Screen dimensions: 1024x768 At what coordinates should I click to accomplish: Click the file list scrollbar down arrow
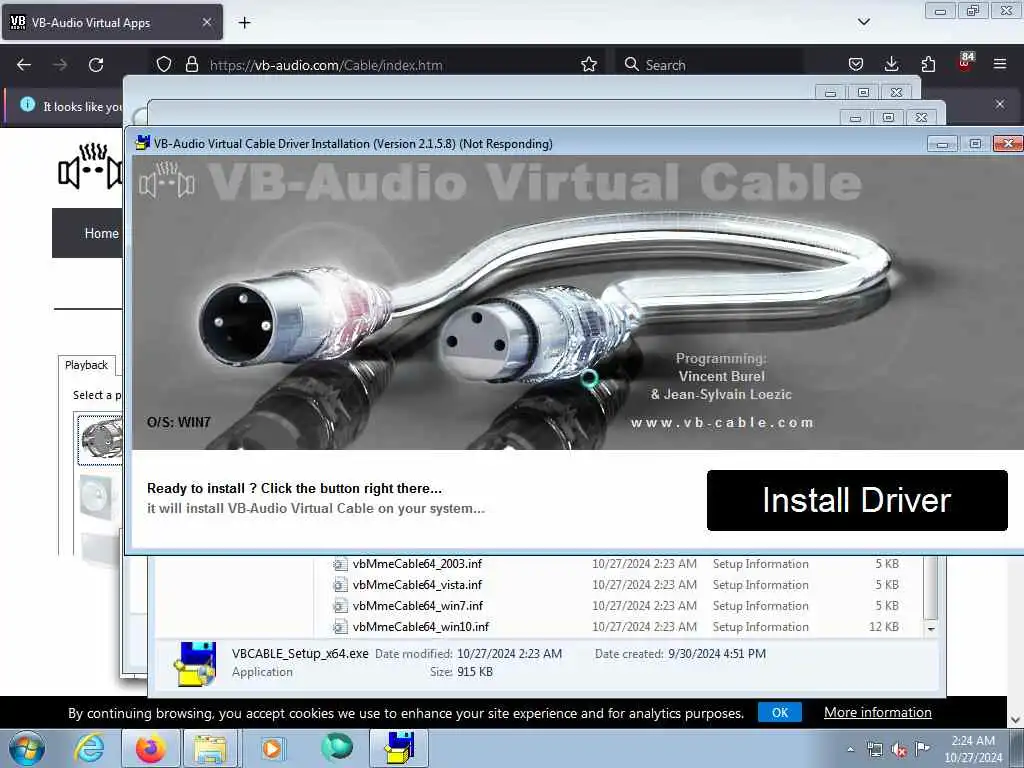click(931, 629)
